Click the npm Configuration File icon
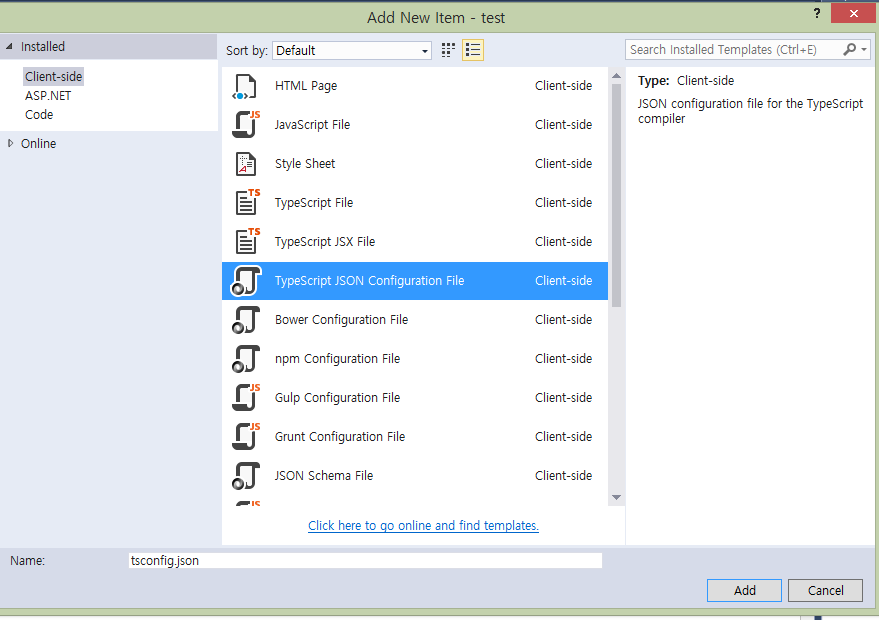 tap(246, 359)
